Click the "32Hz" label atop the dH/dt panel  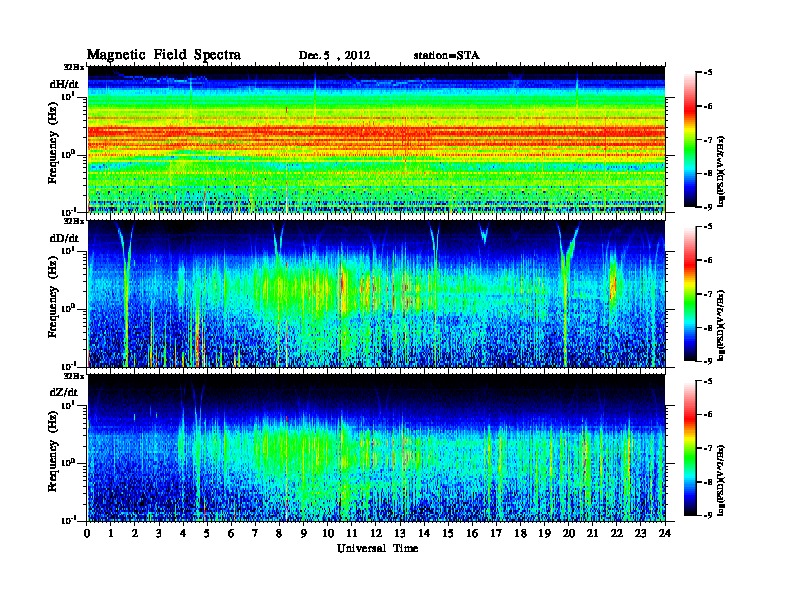[74, 67]
